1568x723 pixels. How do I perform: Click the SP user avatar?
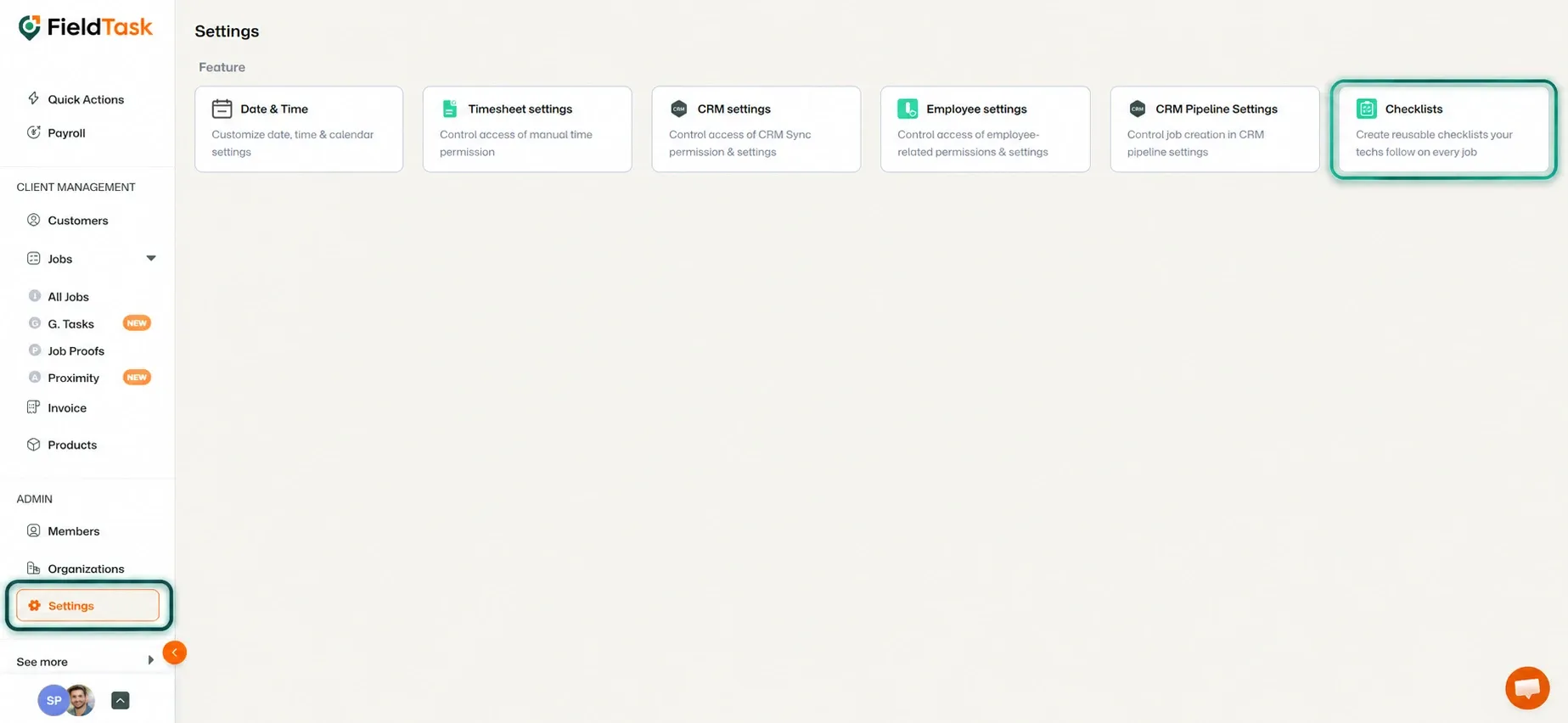[x=52, y=700]
